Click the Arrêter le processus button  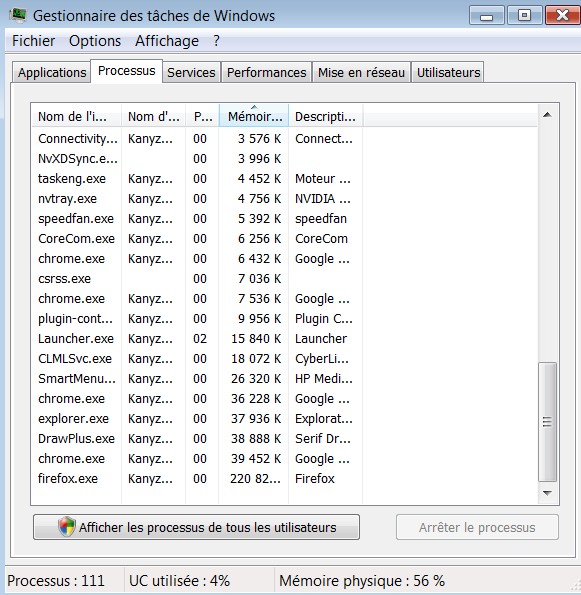coord(477,527)
